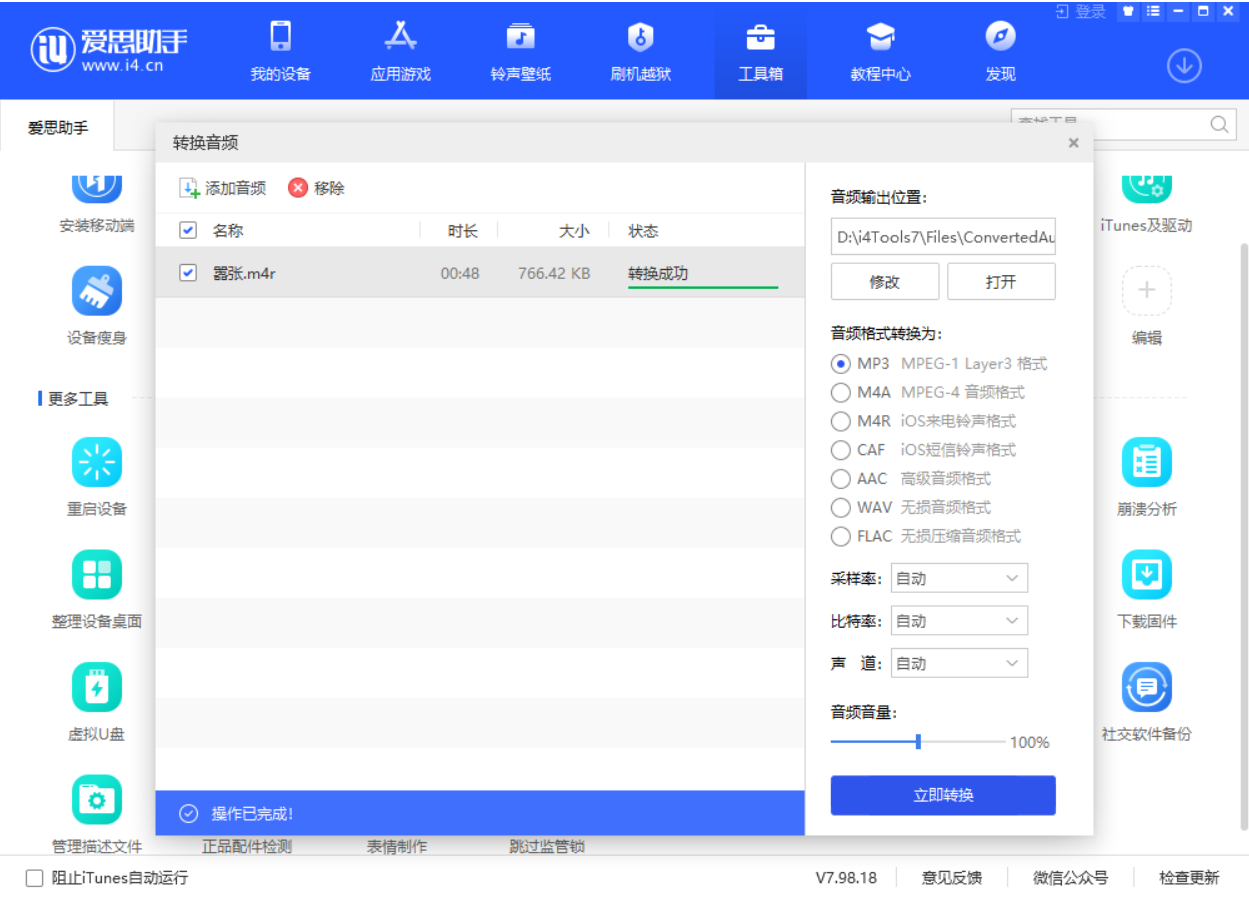Select the FLAC lossless format

tap(841, 536)
